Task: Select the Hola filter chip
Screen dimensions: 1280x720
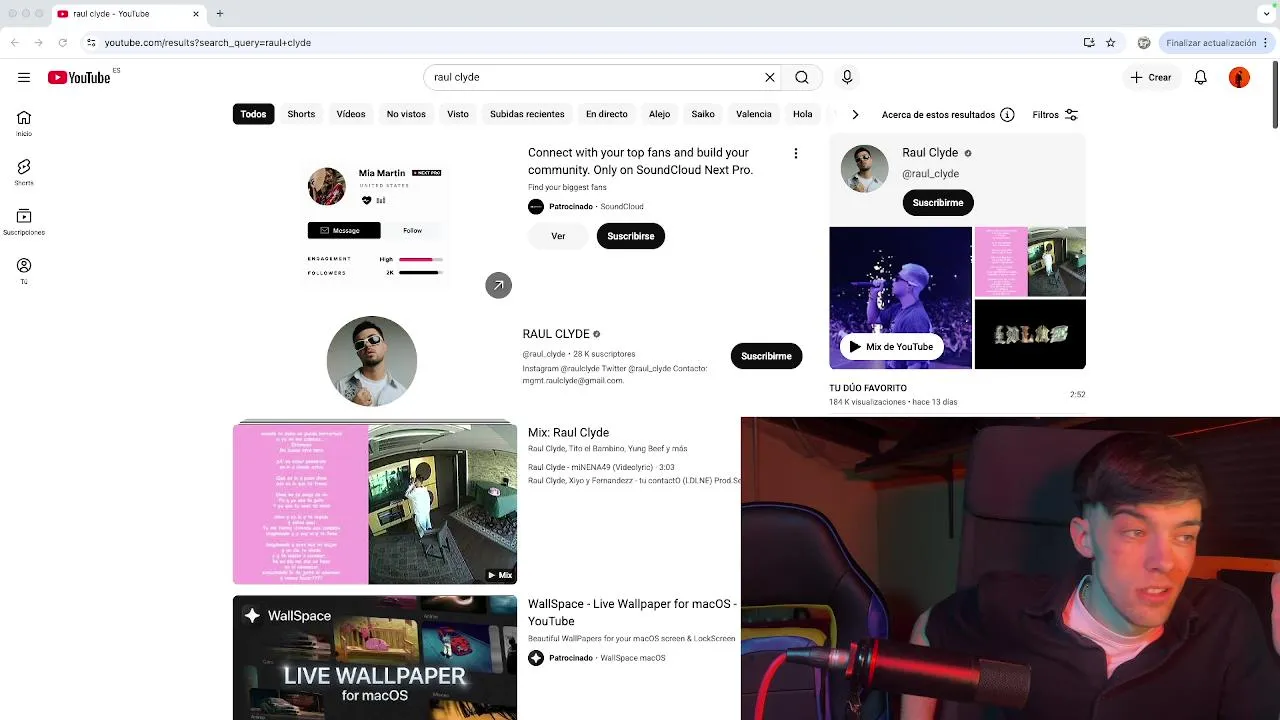Action: pos(802,114)
